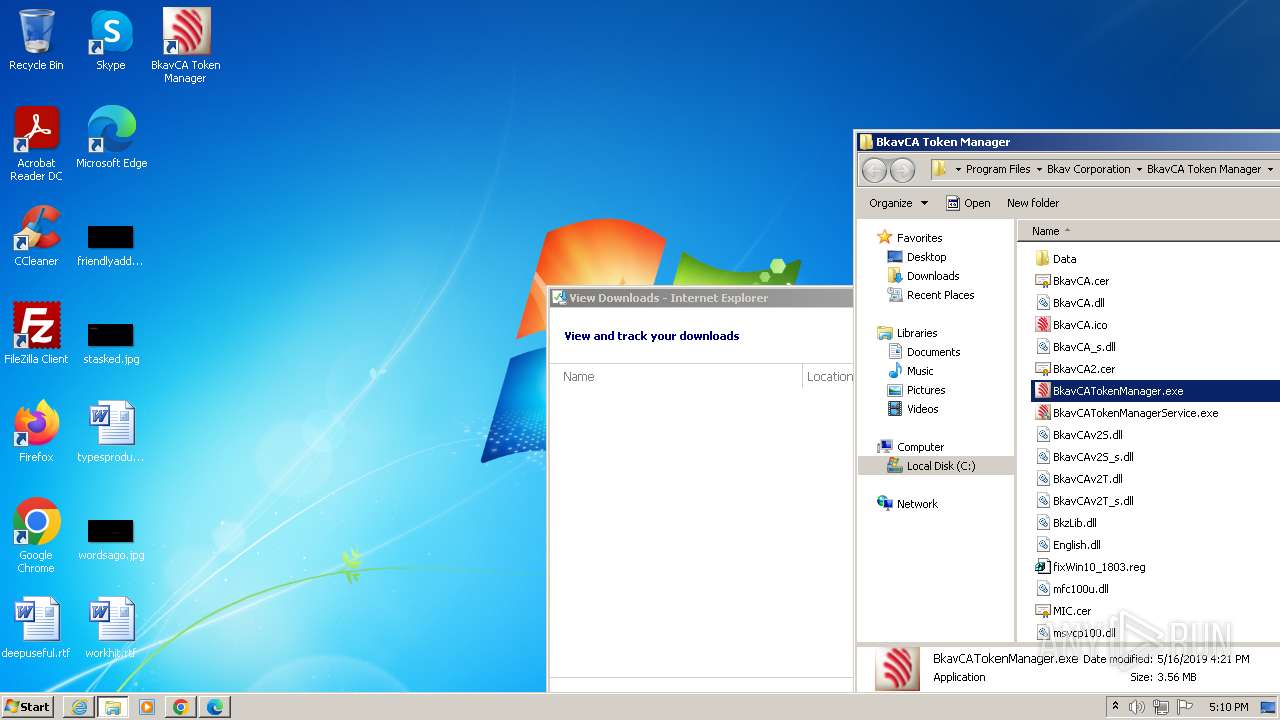The image size is (1280, 720).
Task: Open Chrome from the taskbar
Action: click(181, 707)
